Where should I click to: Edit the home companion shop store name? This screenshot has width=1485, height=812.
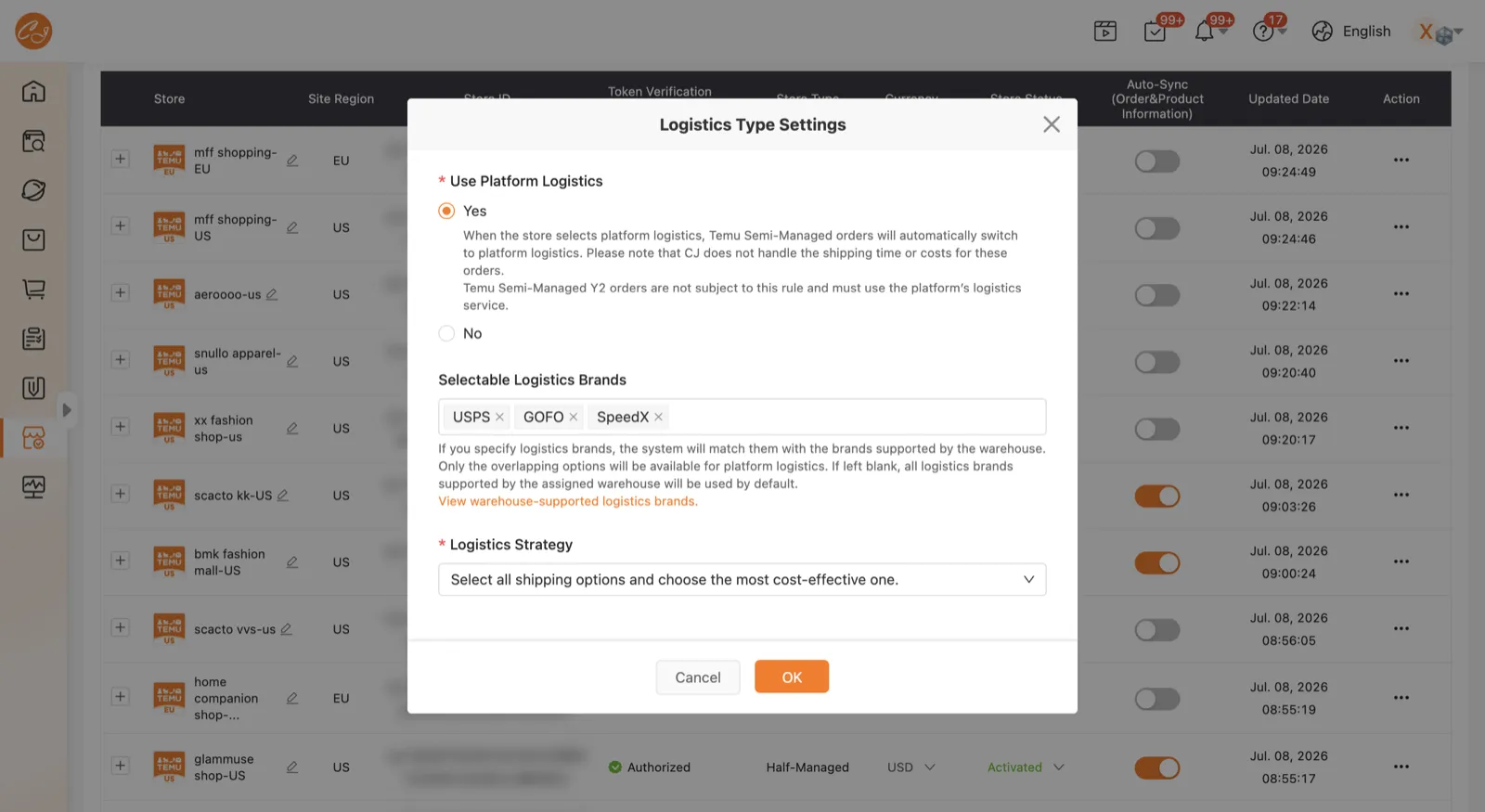click(292, 698)
